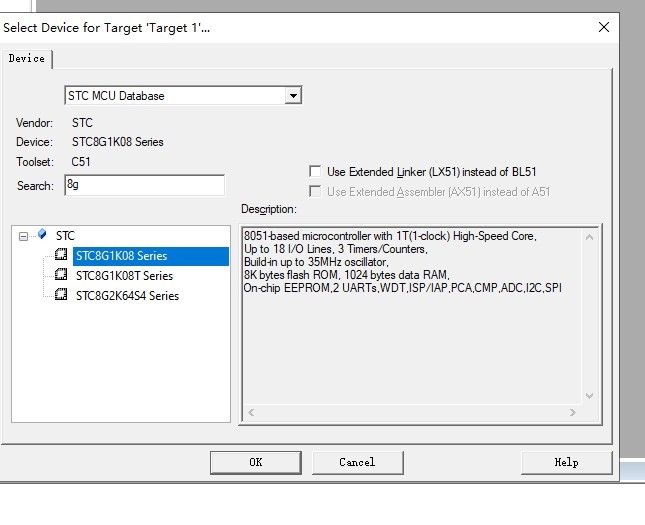Click the chip icon beside STC8G2K64S4 Series
645x525 pixels.
click(x=61, y=295)
